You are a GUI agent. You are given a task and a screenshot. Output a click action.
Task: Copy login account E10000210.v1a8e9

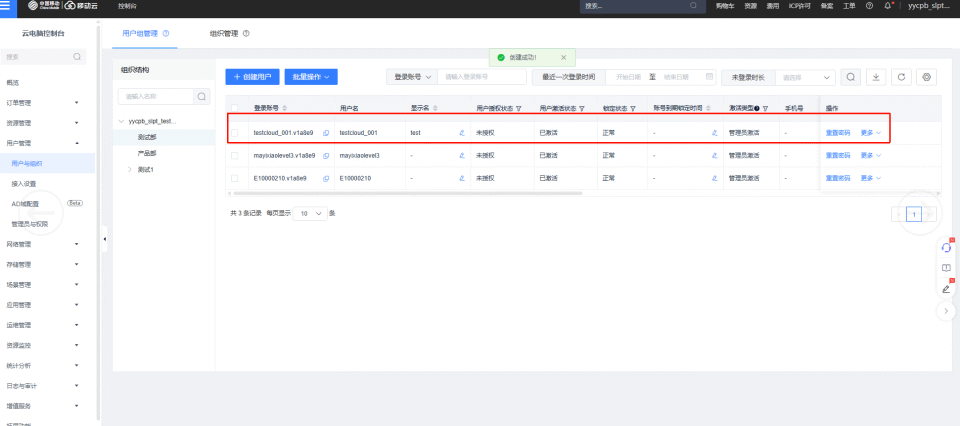click(x=326, y=178)
